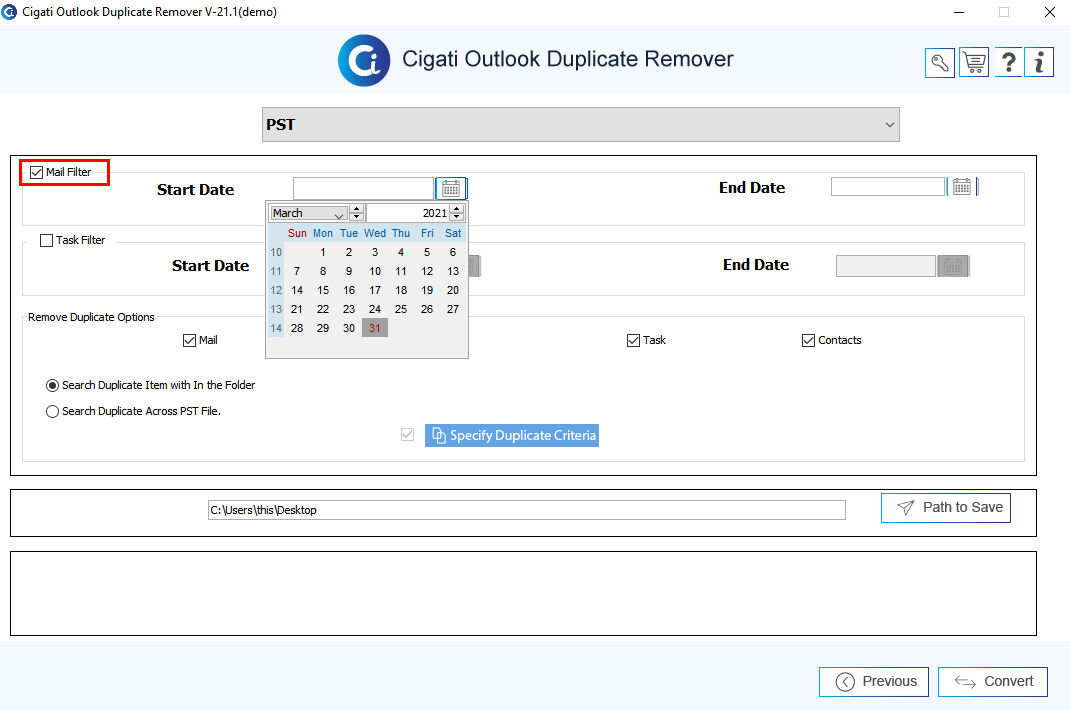
Task: Show about info with the i icon
Action: [x=1039, y=63]
